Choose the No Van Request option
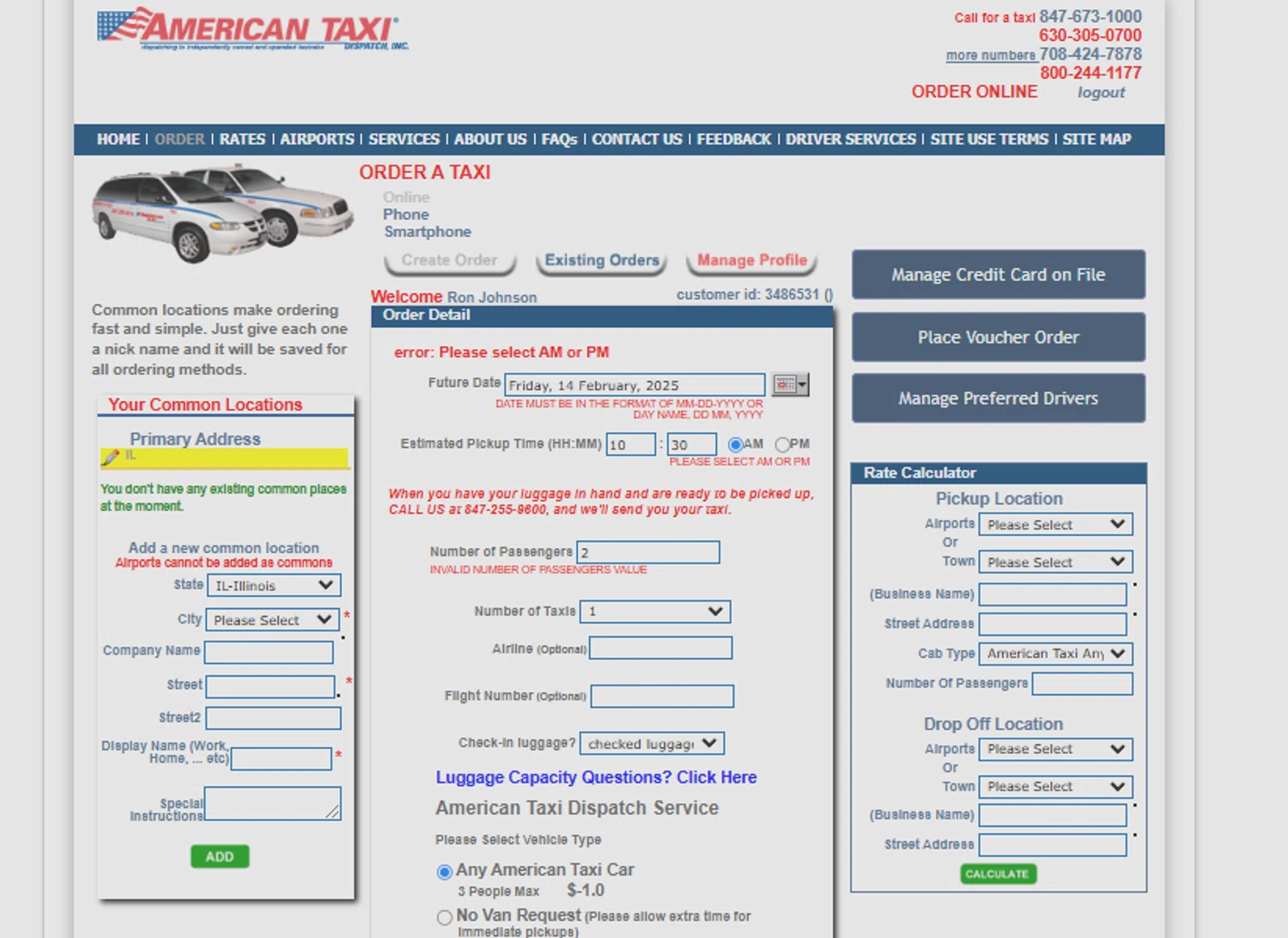The image size is (1288, 938). [x=445, y=917]
